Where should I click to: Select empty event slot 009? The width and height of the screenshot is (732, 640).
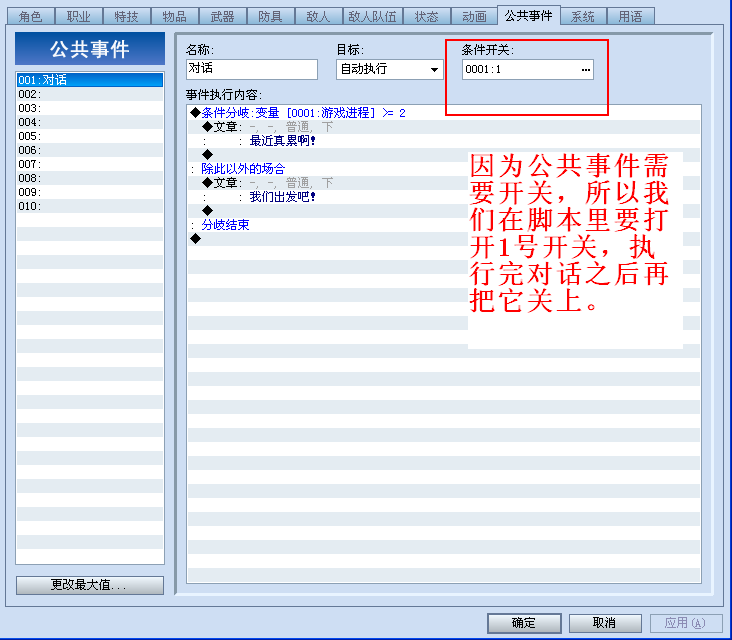(x=90, y=192)
